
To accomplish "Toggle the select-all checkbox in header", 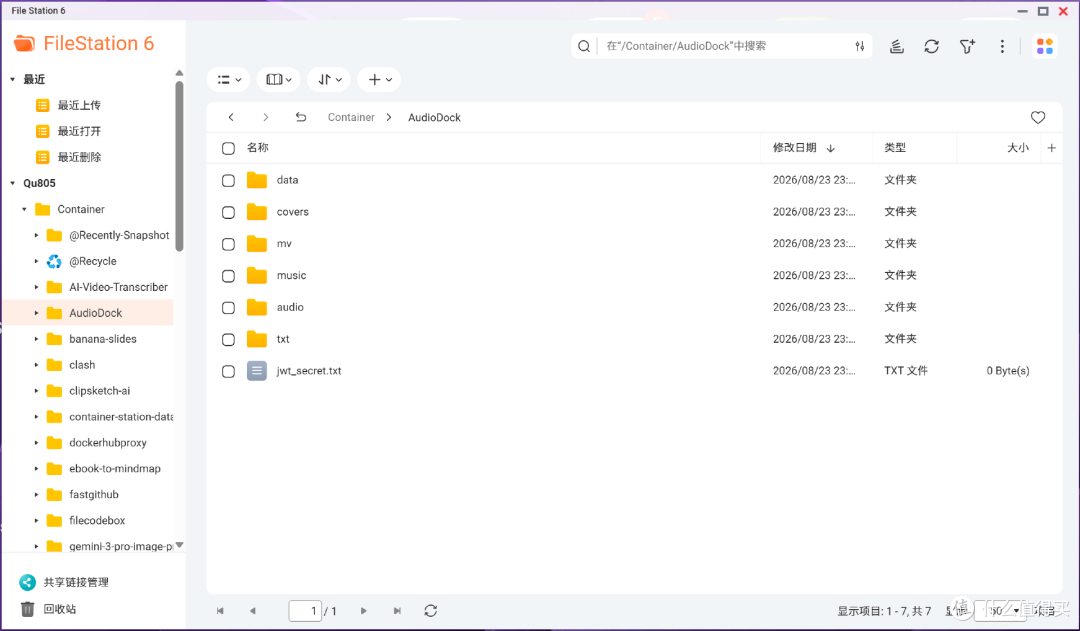I will (228, 148).
